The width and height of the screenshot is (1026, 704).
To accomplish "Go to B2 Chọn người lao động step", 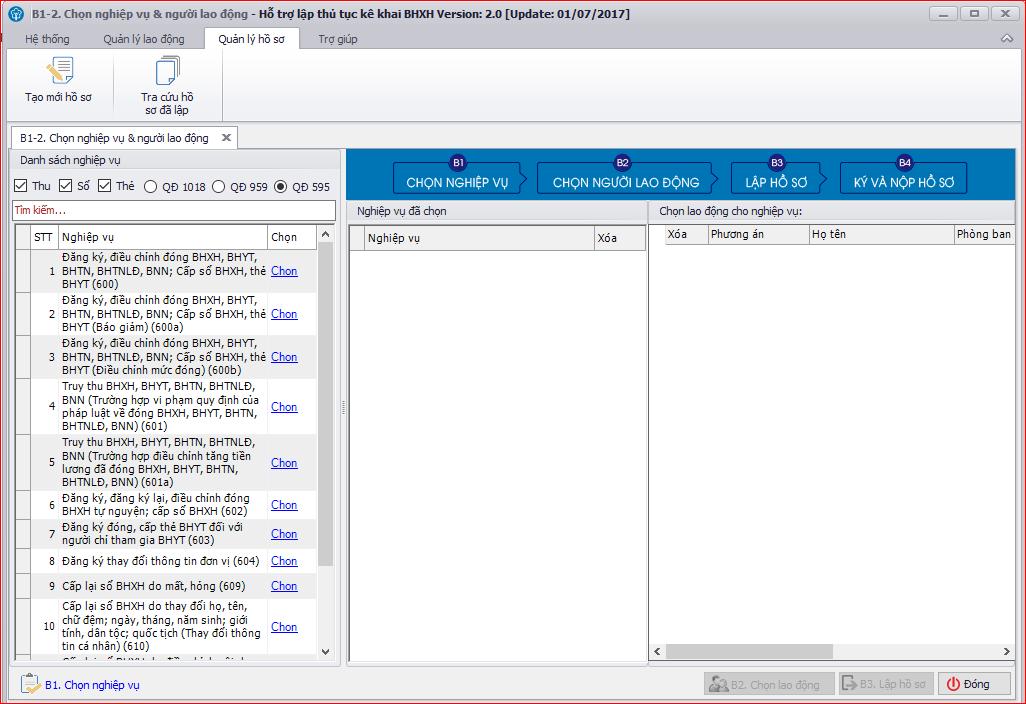I will coord(625,177).
